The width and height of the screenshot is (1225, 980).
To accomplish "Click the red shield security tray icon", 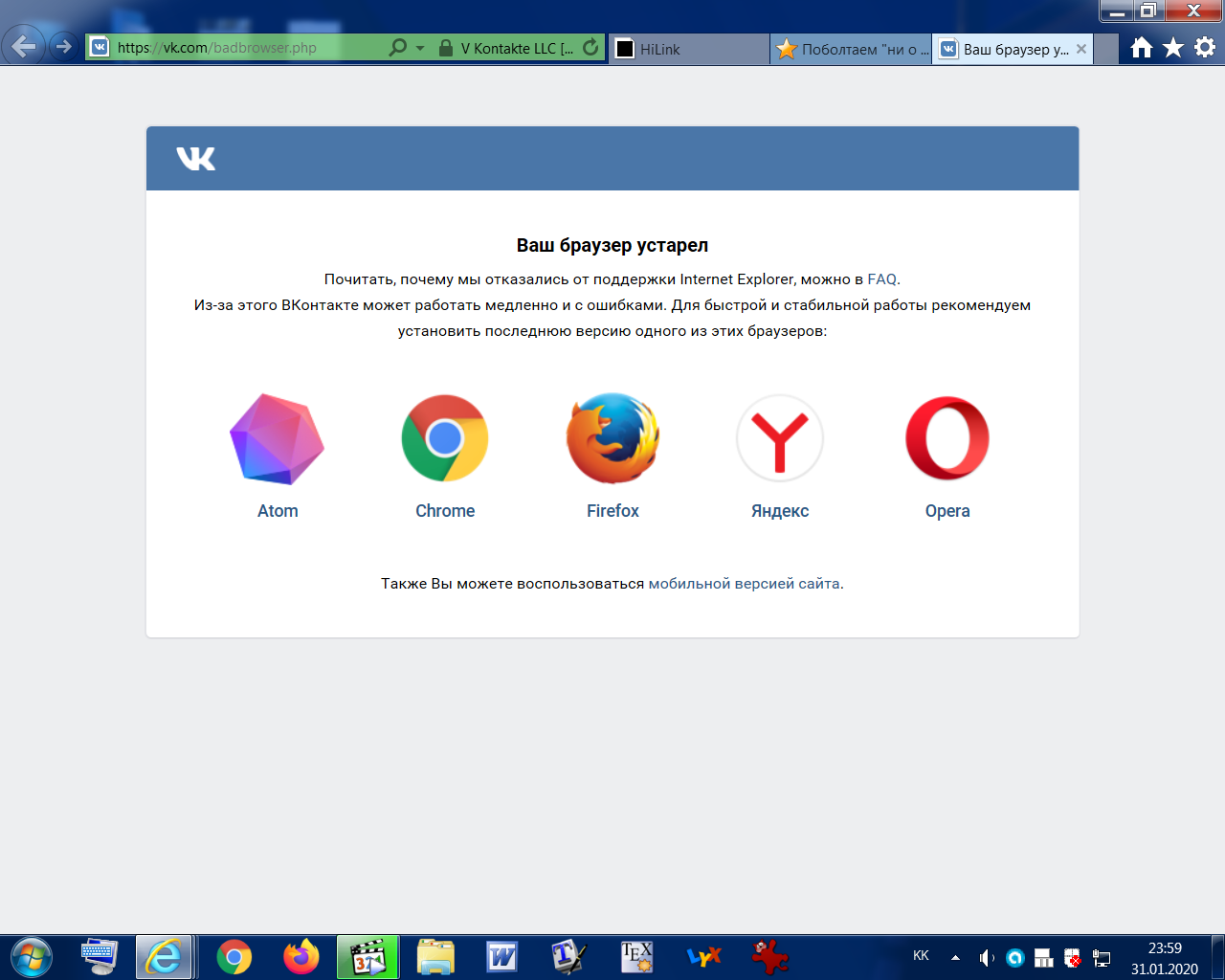I will point(1073,958).
